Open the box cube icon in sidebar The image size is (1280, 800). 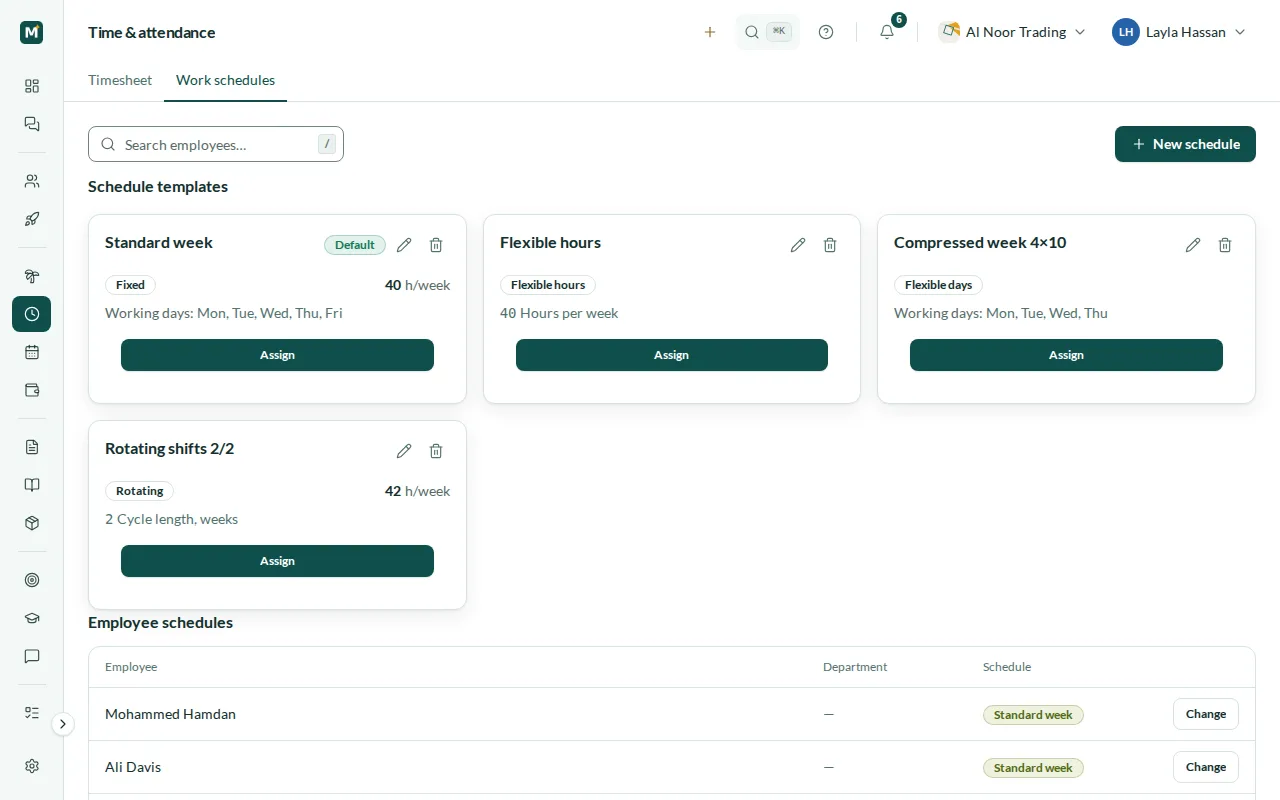click(x=32, y=523)
